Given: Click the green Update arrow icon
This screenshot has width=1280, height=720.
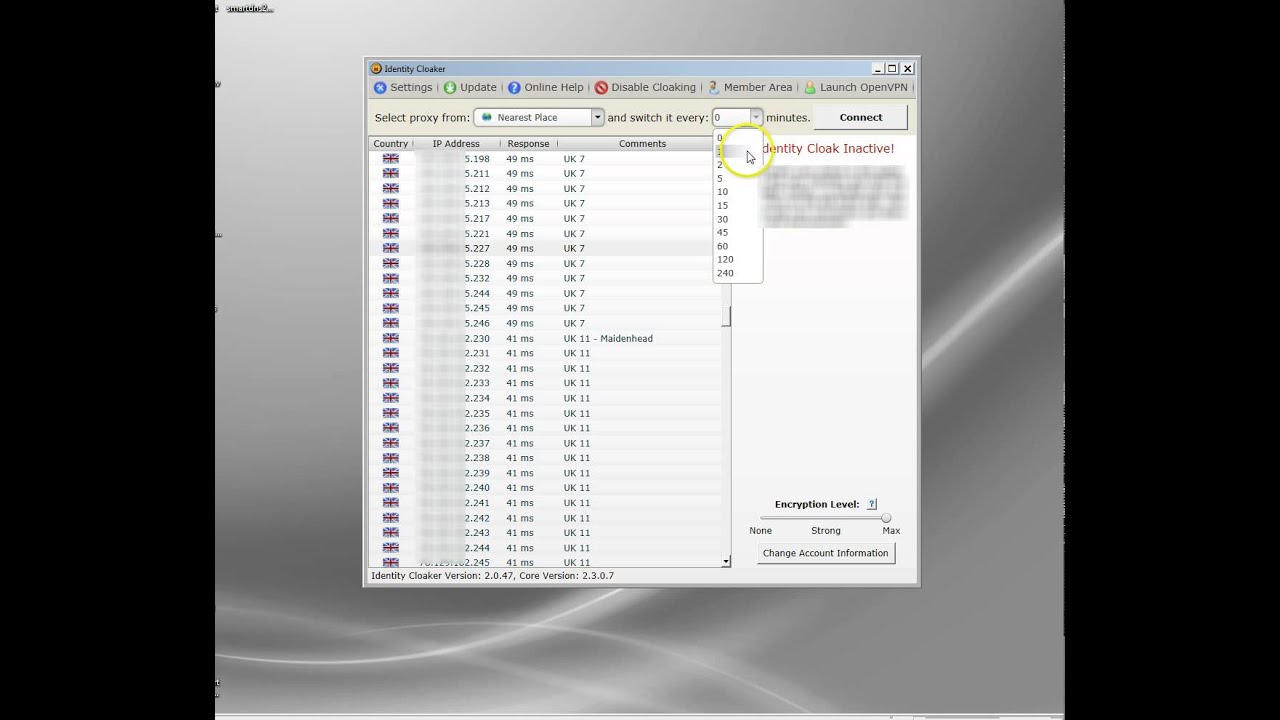Looking at the screenshot, I should 450,88.
